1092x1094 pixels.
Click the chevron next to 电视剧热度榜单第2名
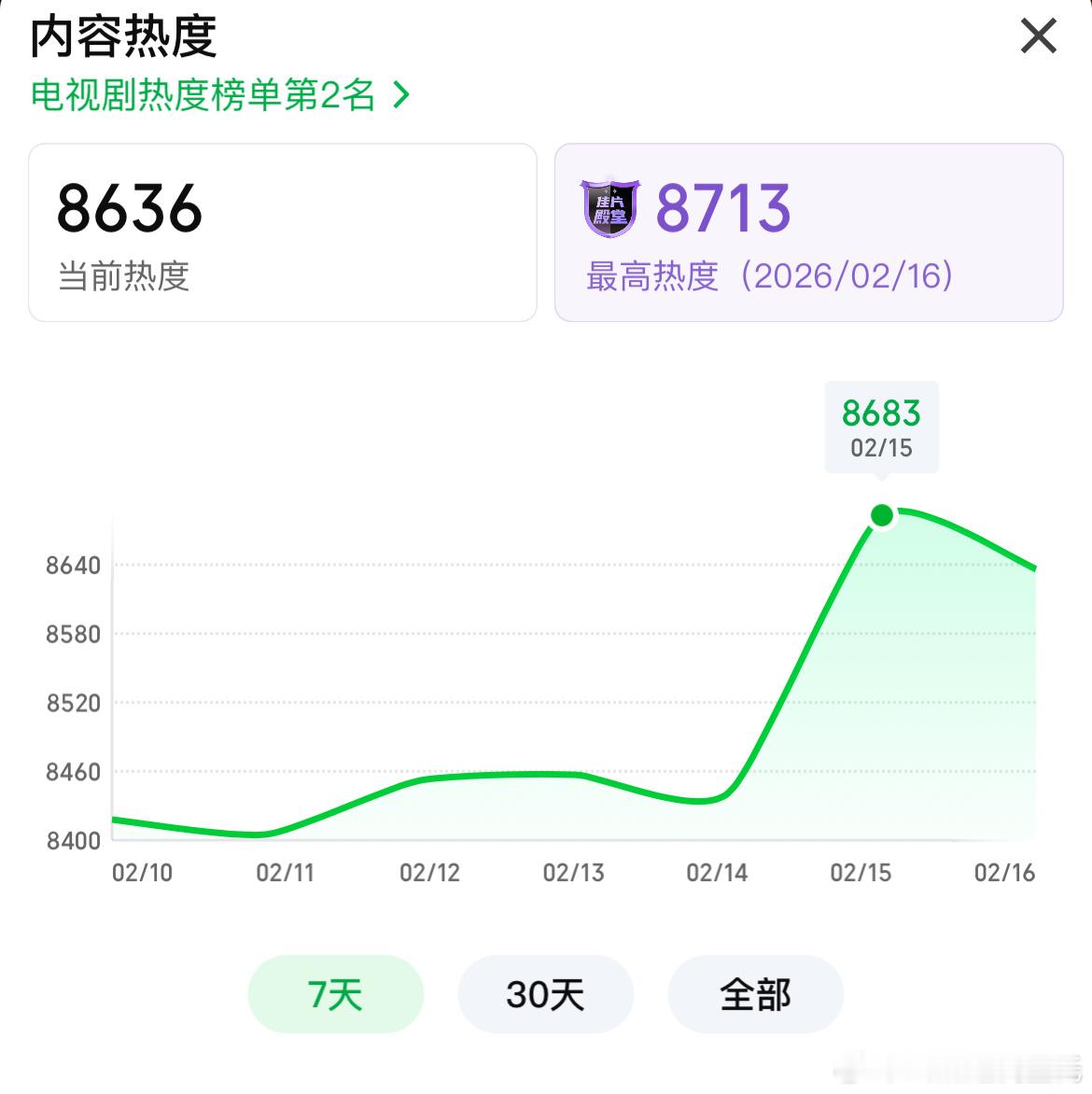point(401,95)
